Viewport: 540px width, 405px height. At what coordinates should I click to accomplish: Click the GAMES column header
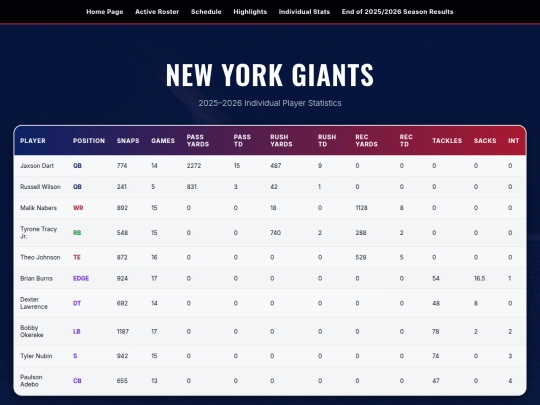pyautogui.click(x=163, y=141)
